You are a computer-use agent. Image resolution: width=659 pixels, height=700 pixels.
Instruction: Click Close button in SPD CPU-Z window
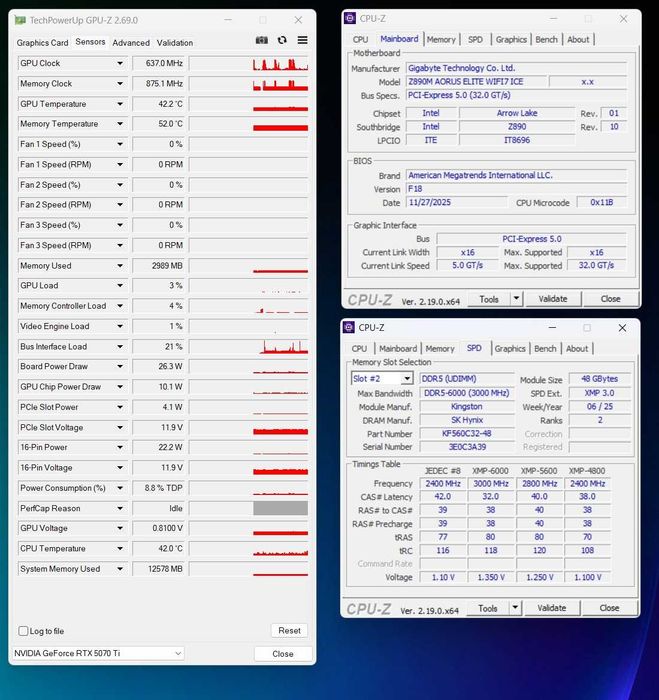pyautogui.click(x=609, y=608)
